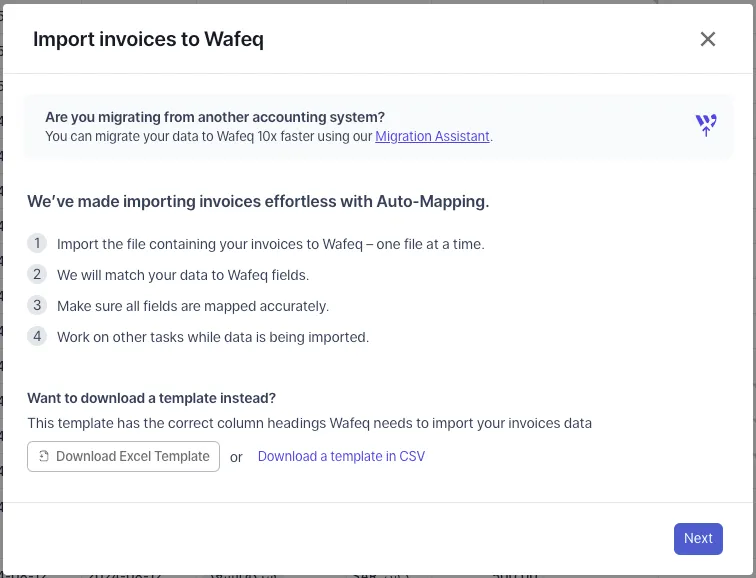Image resolution: width=756 pixels, height=578 pixels.
Task: Click the migration arrow icon in banner
Action: tap(706, 125)
